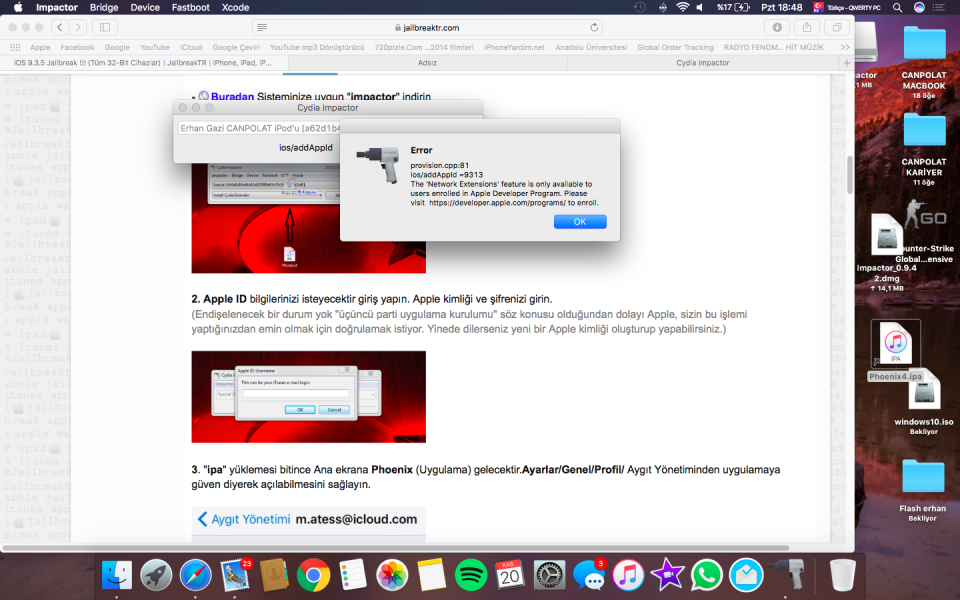Click the jailbreaktr.com address bar
This screenshot has width=960, height=600.
[x=427, y=27]
